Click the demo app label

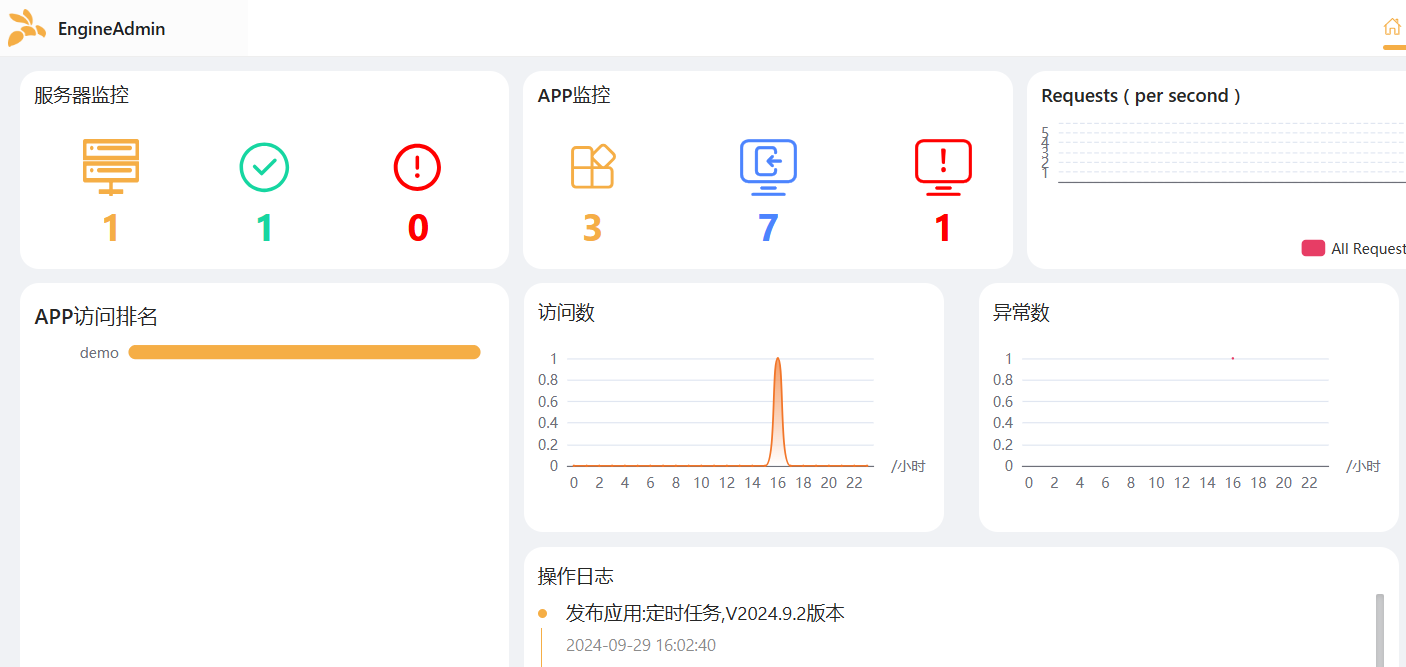click(x=99, y=353)
